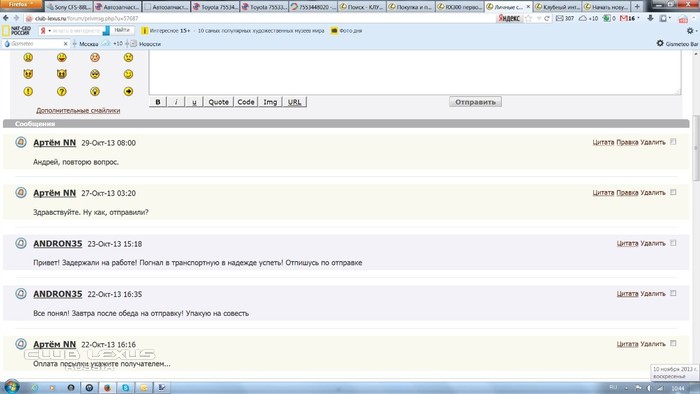Click message icon beside Артём NN 27-Окт-13 post
The height and width of the screenshot is (394, 700).
(x=21, y=193)
